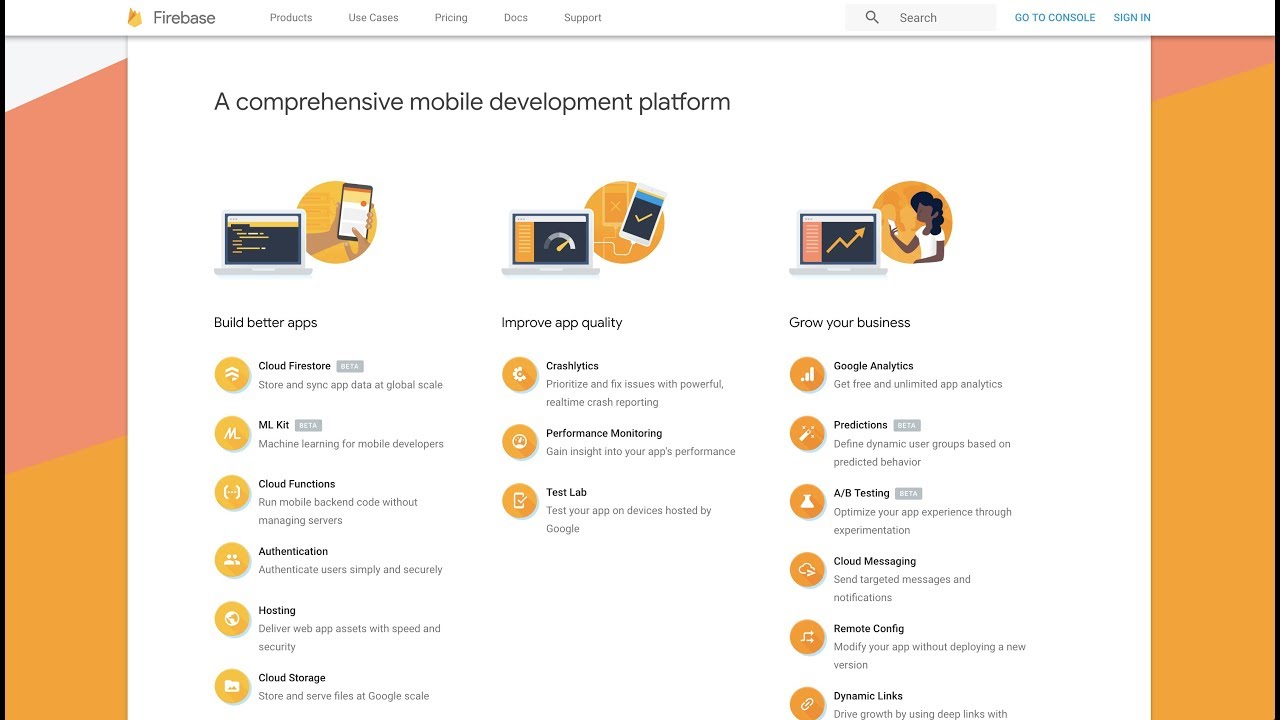Click 'A comprehensive mobile development platform' heading

click(472, 102)
